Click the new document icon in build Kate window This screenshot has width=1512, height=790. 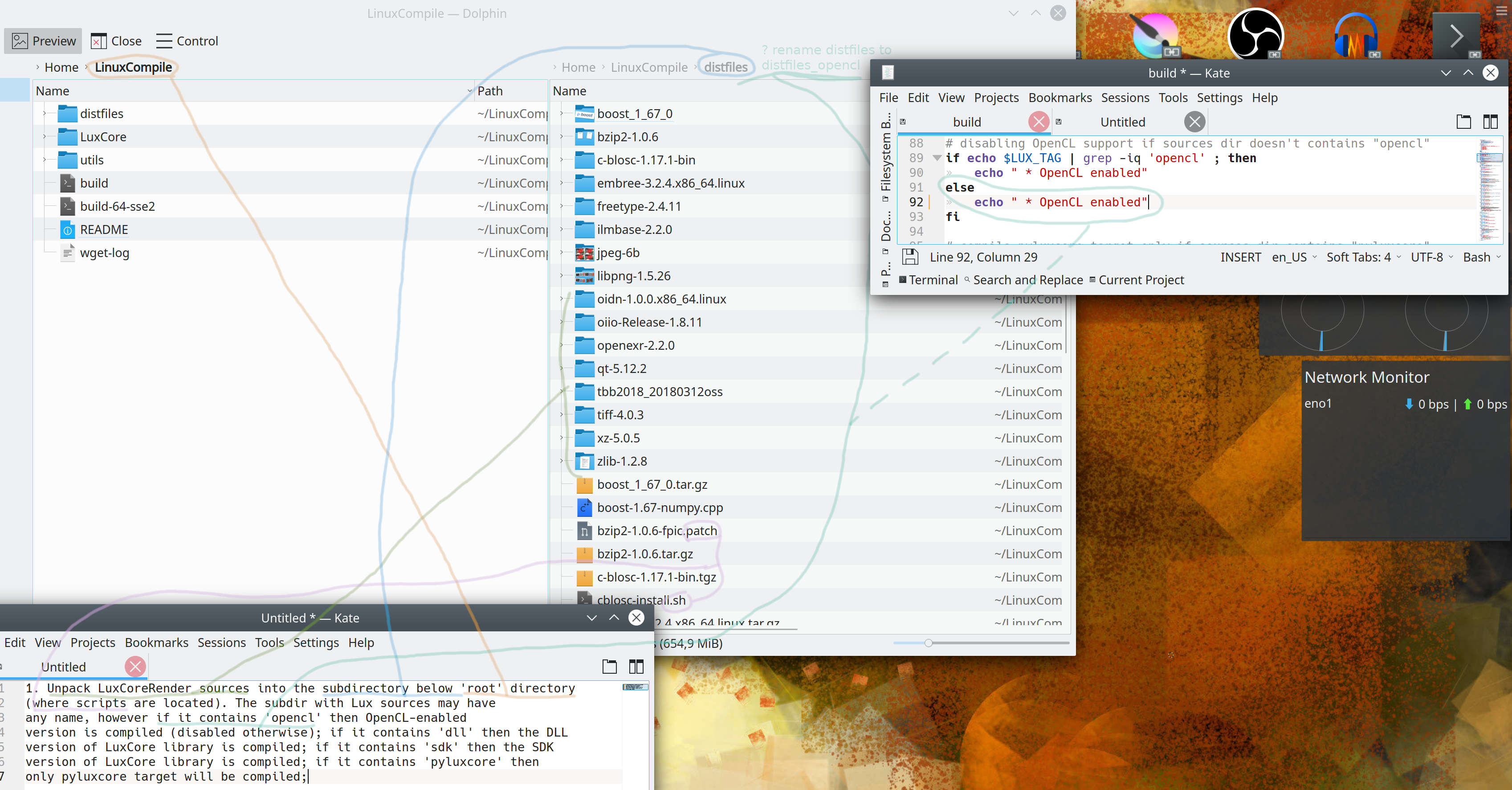pos(1463,122)
